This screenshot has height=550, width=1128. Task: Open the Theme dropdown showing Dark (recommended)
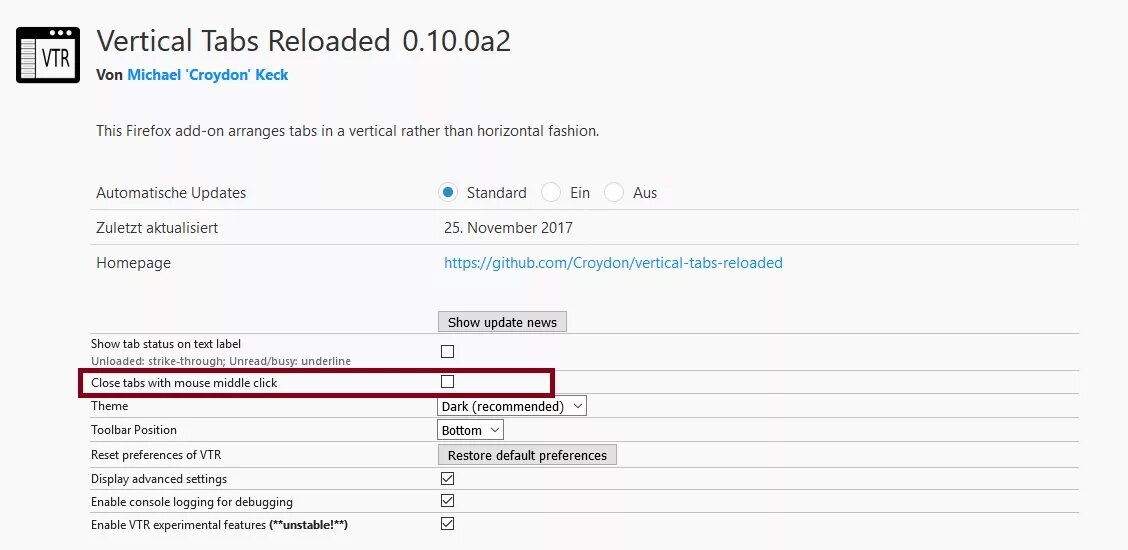pos(512,406)
